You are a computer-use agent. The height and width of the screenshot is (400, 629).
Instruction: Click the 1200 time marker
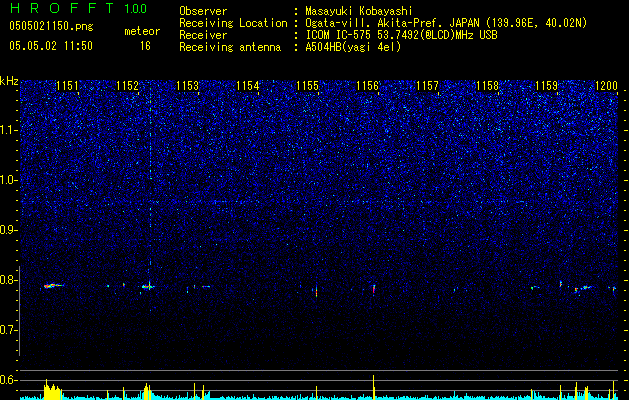(x=607, y=86)
